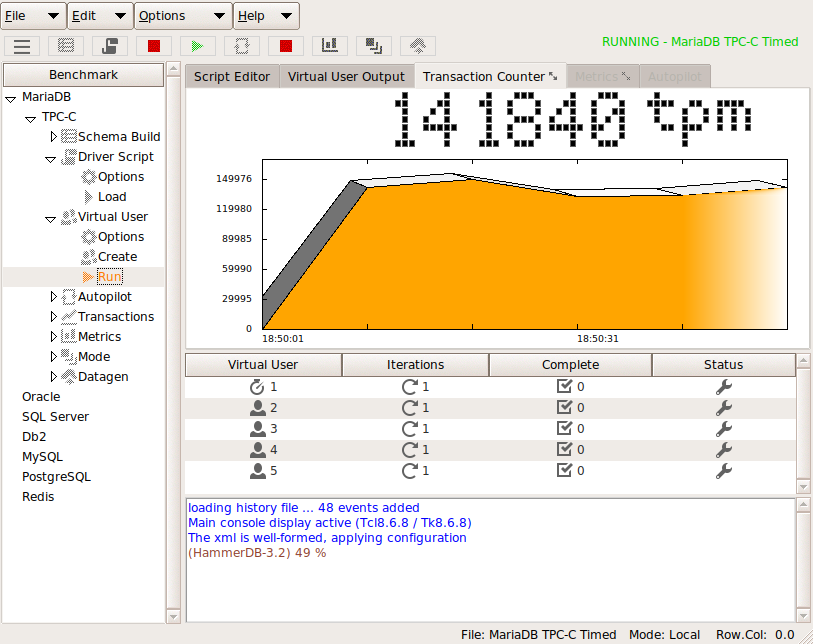Select Load under Driver Script

[112, 197]
